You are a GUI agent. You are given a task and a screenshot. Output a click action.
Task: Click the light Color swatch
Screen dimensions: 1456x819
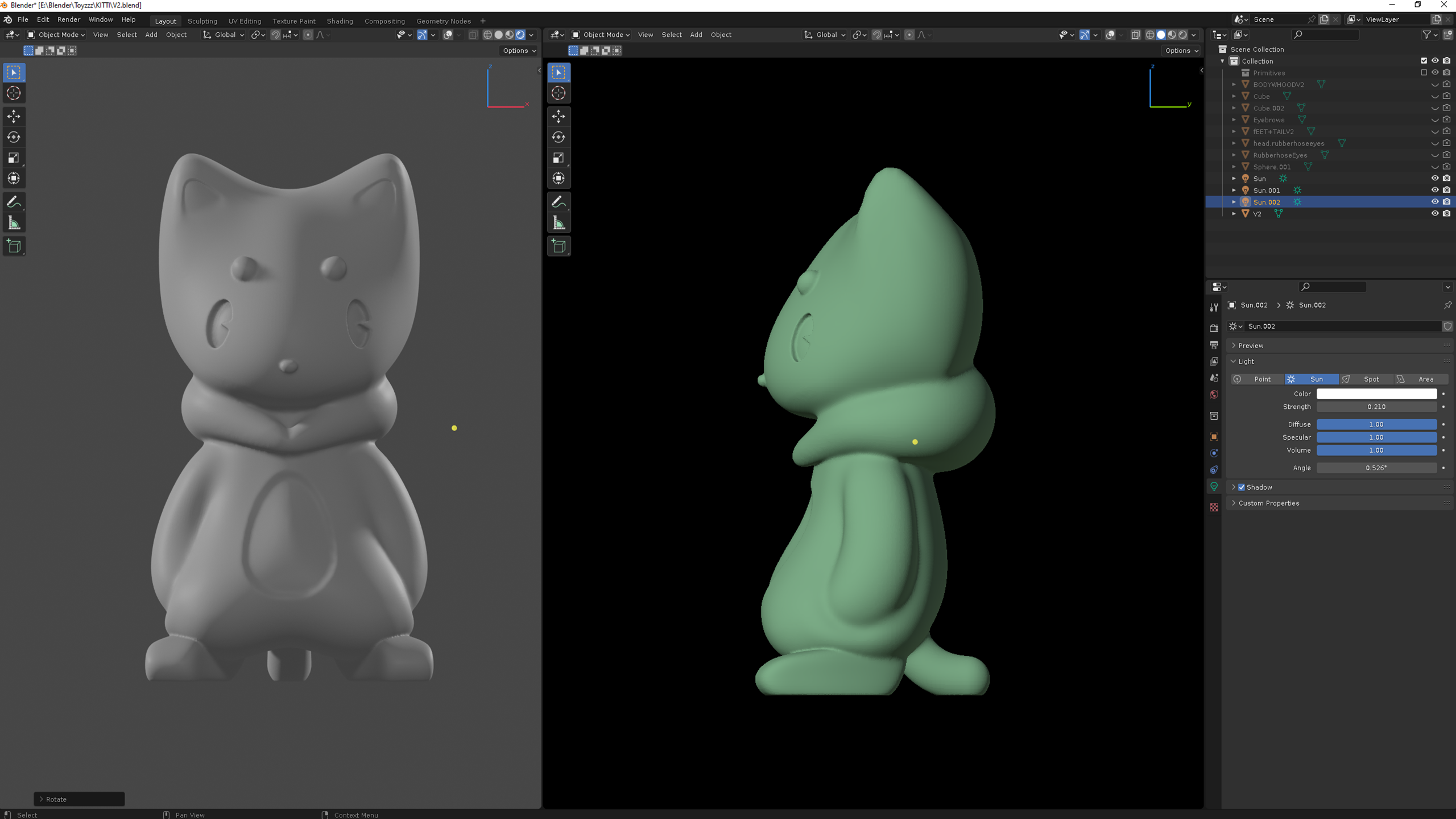1376,394
